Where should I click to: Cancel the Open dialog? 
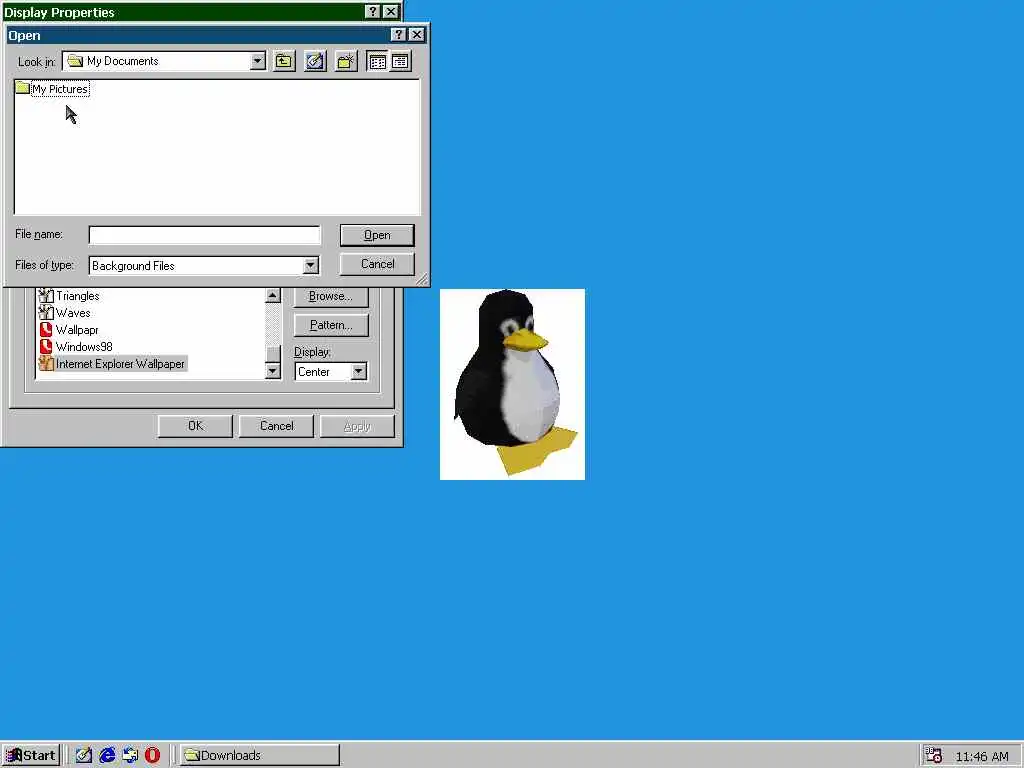pos(377,264)
